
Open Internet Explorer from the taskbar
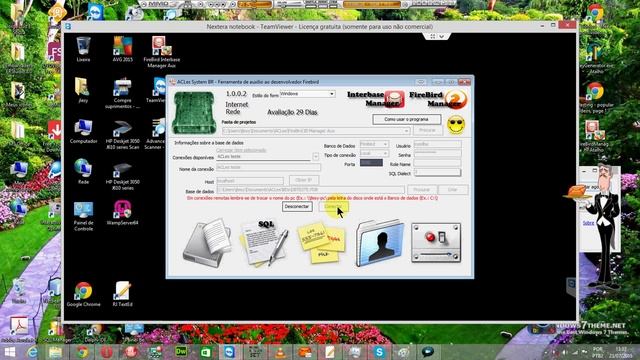click(x=33, y=352)
